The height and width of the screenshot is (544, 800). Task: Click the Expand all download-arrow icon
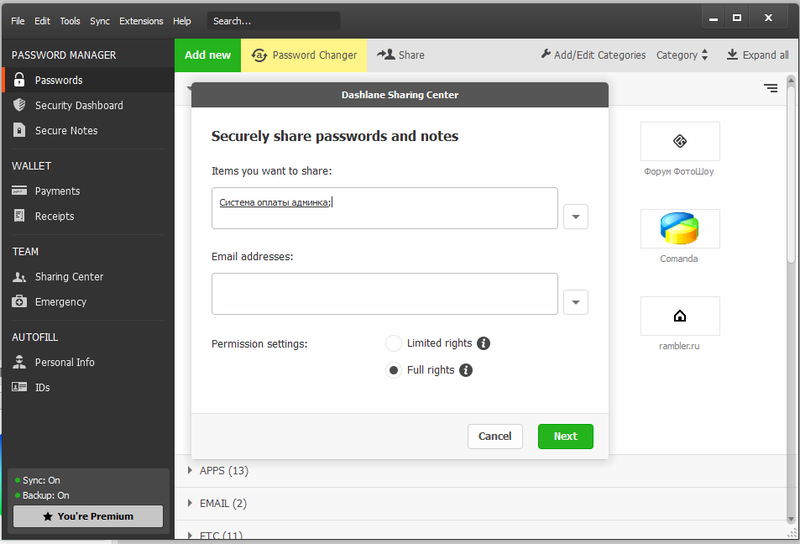point(732,55)
